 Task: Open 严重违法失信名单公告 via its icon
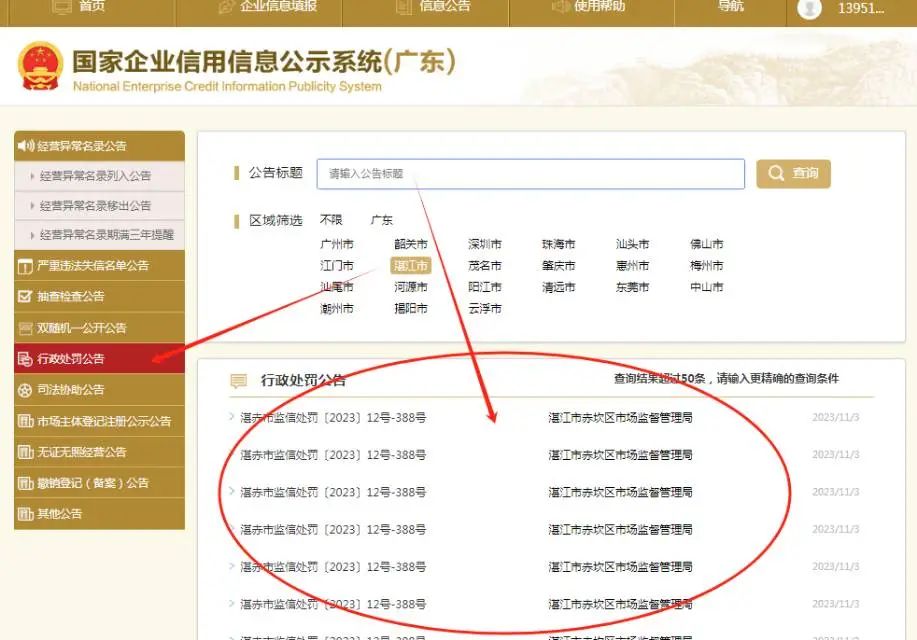click(25, 266)
